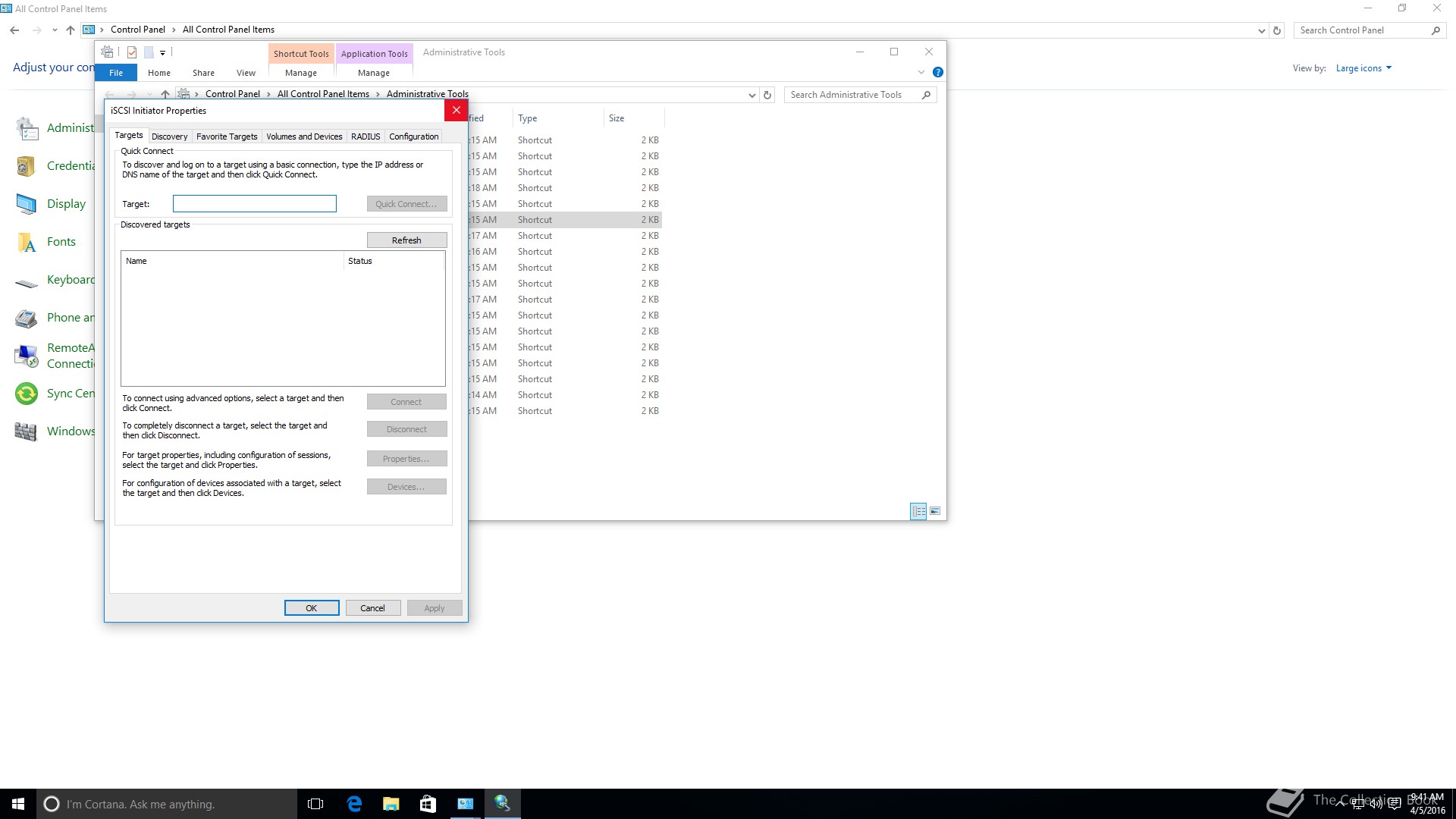Open the Customize Quick Access Toolbar dropdown
Image resolution: width=1456 pixels, height=819 pixels.
coord(162,53)
